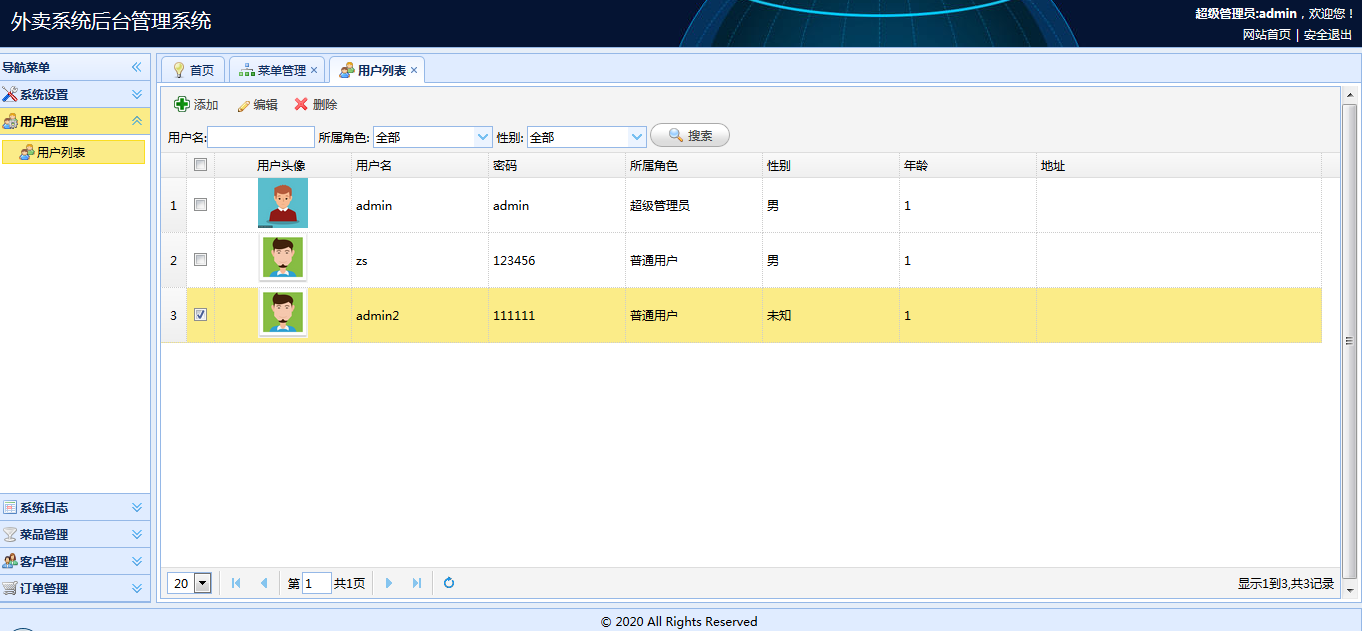This screenshot has width=1362, height=631.
Task: Click the 搜索 search button
Action: [690, 135]
